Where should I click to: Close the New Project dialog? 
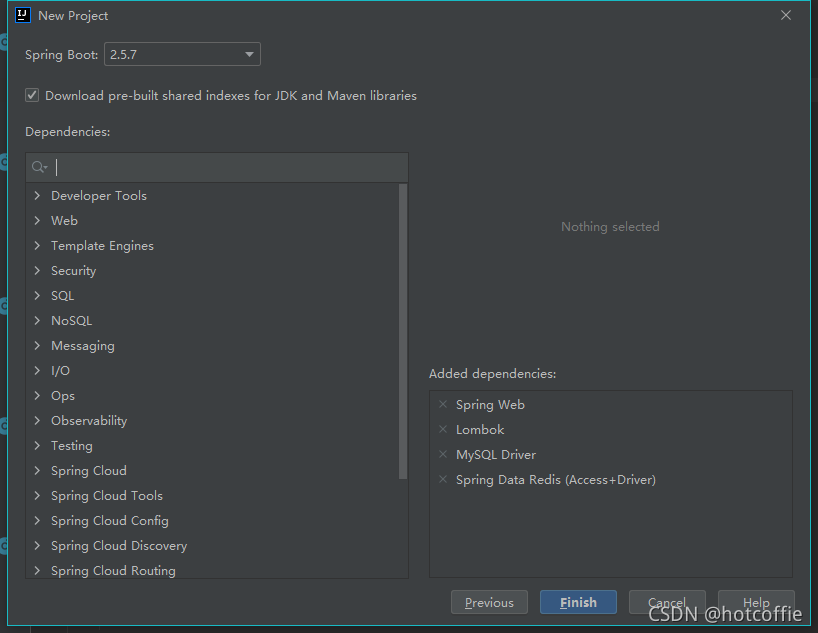click(x=786, y=15)
